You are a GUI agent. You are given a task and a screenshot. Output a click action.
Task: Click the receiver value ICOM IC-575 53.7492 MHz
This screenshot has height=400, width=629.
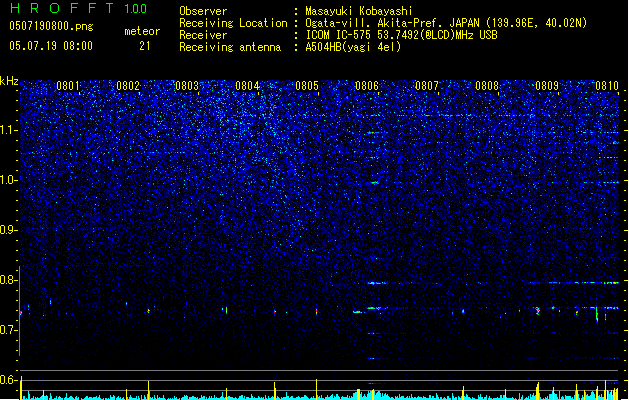(x=402, y=35)
